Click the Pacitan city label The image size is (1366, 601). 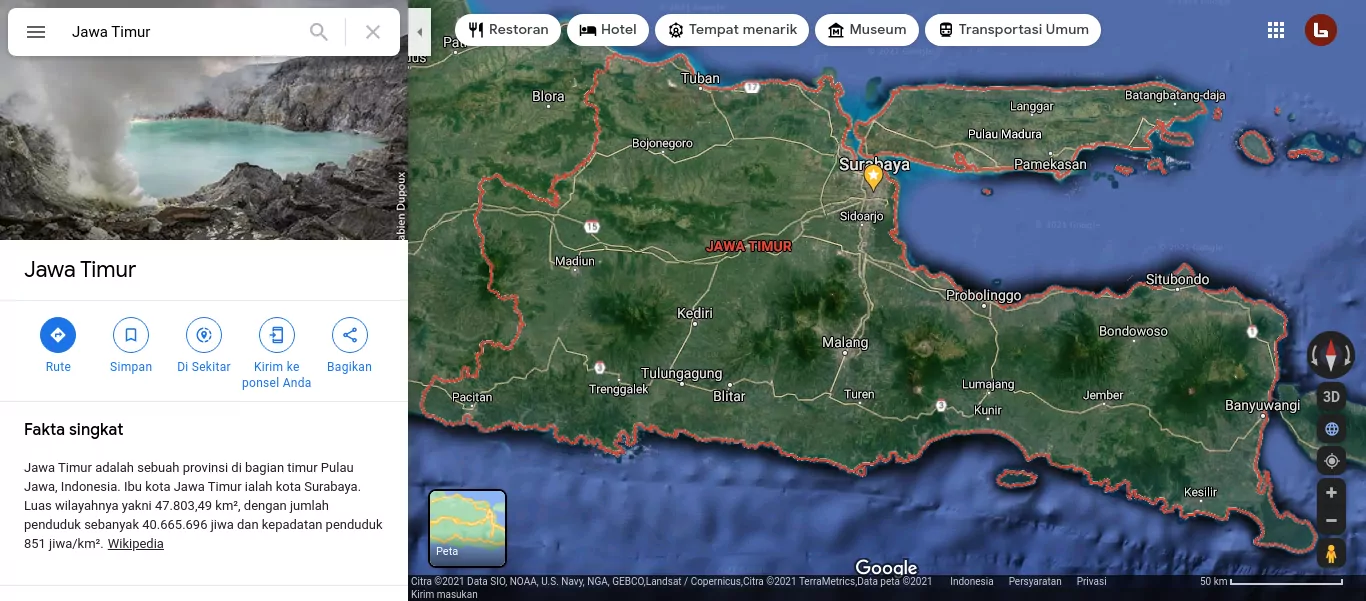(x=472, y=397)
